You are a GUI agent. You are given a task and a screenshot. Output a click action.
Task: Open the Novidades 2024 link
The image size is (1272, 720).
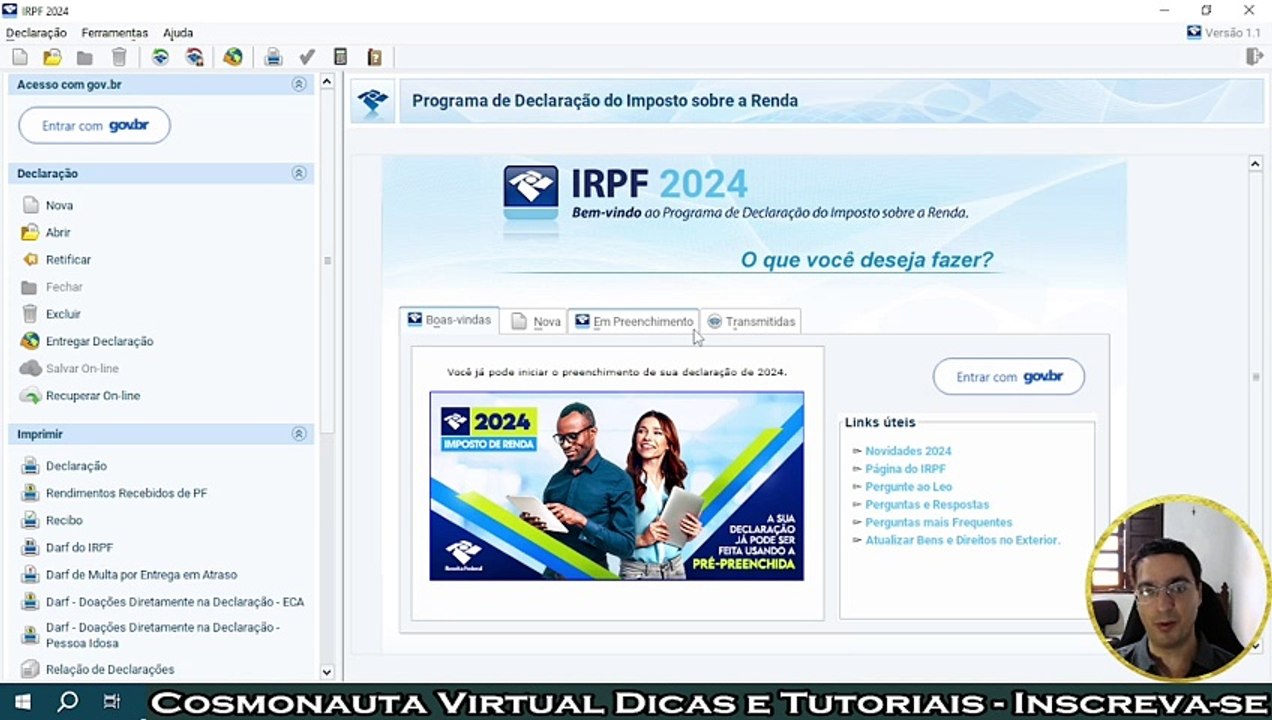[908, 451]
